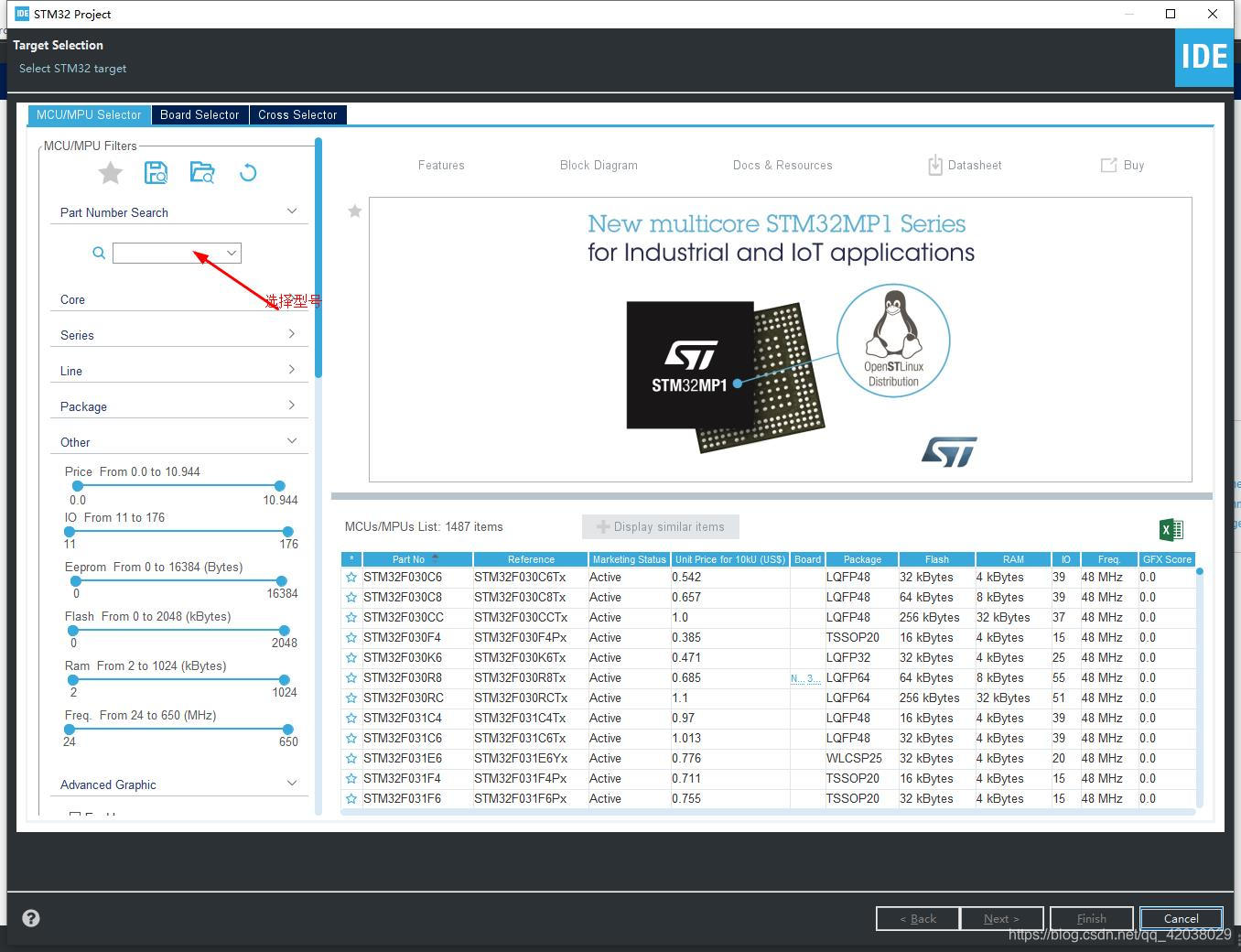Sort list by Package column header
The height and width of the screenshot is (952, 1241).
862,559
